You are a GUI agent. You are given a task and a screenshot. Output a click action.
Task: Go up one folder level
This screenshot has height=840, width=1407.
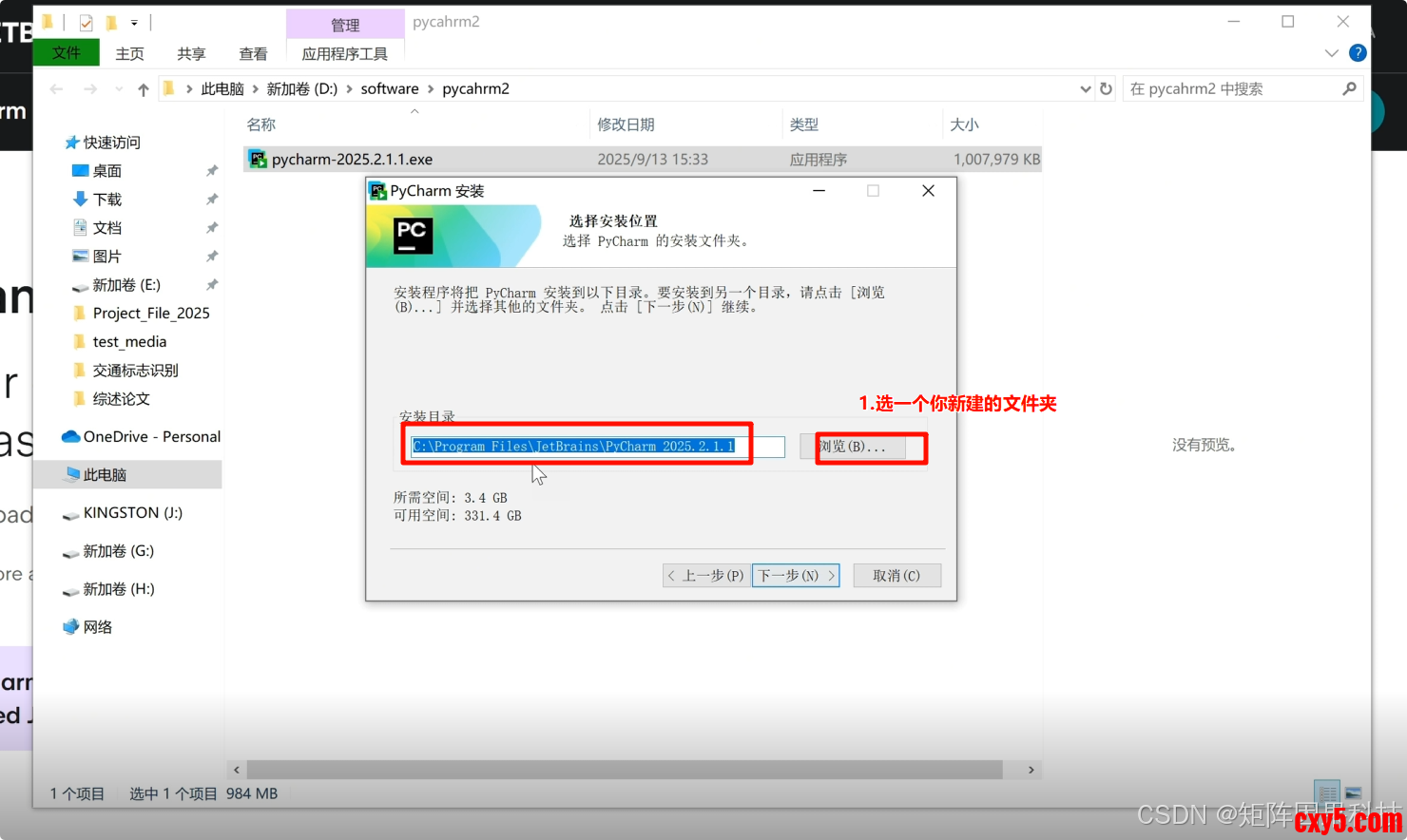pos(144,89)
